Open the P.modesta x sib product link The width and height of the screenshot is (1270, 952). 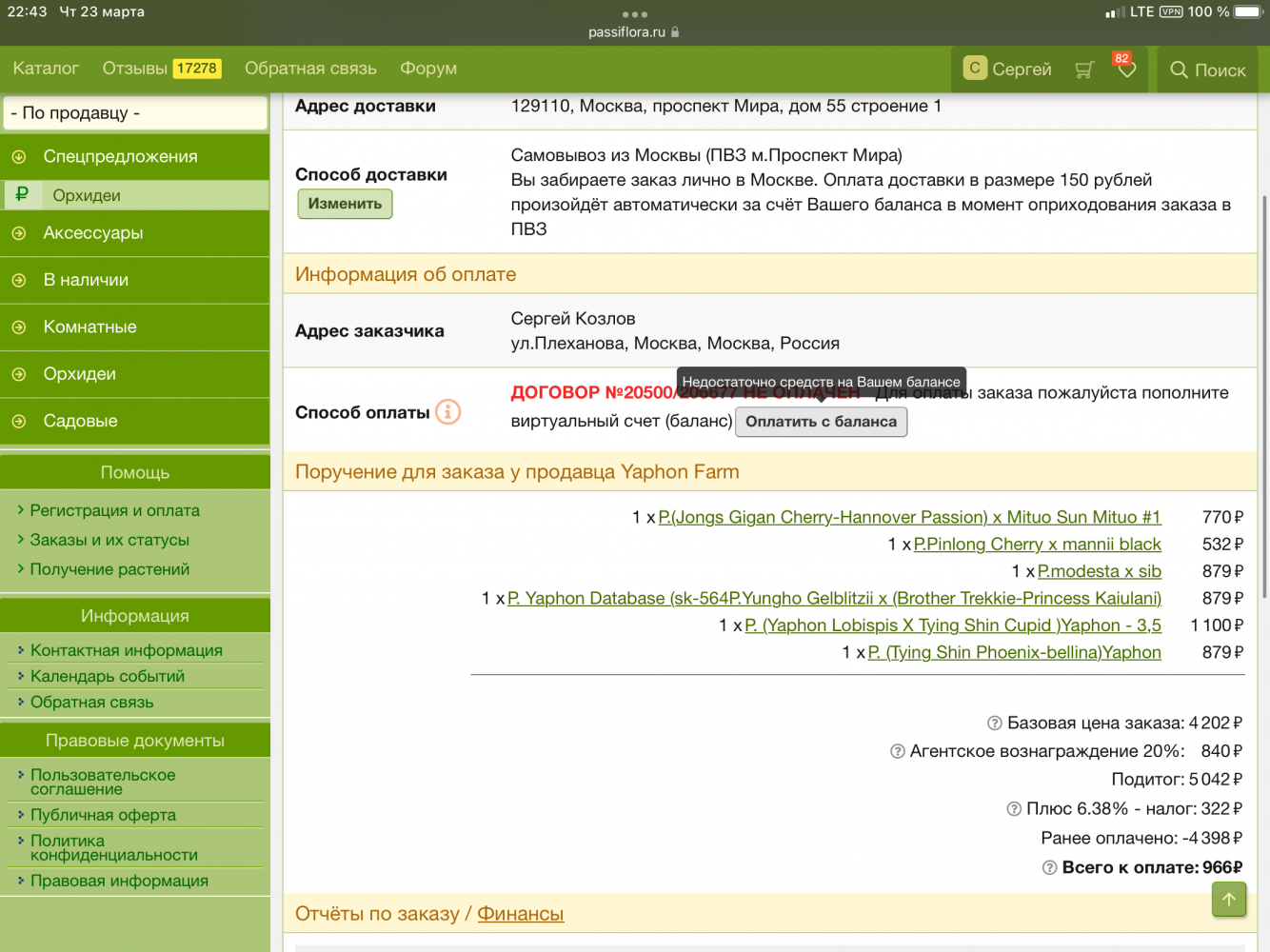coord(1099,571)
